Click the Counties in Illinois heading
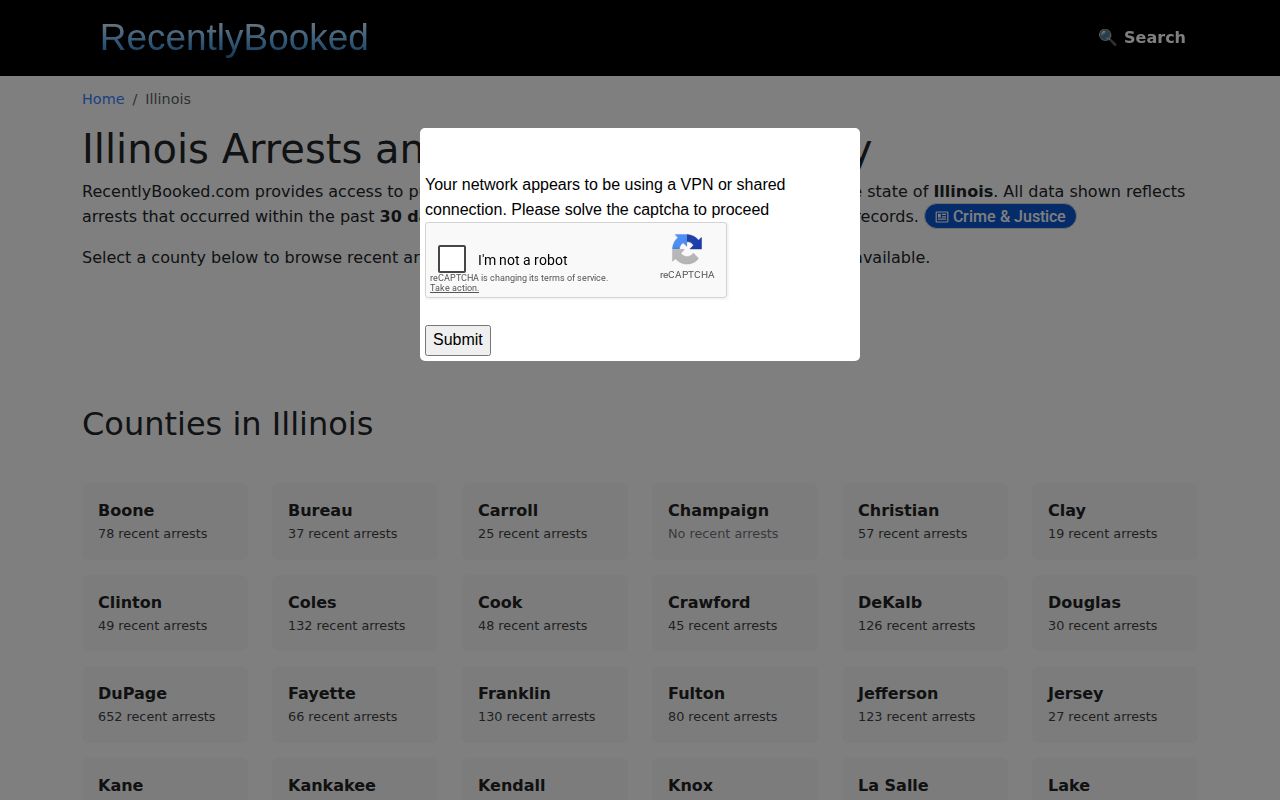 [227, 424]
